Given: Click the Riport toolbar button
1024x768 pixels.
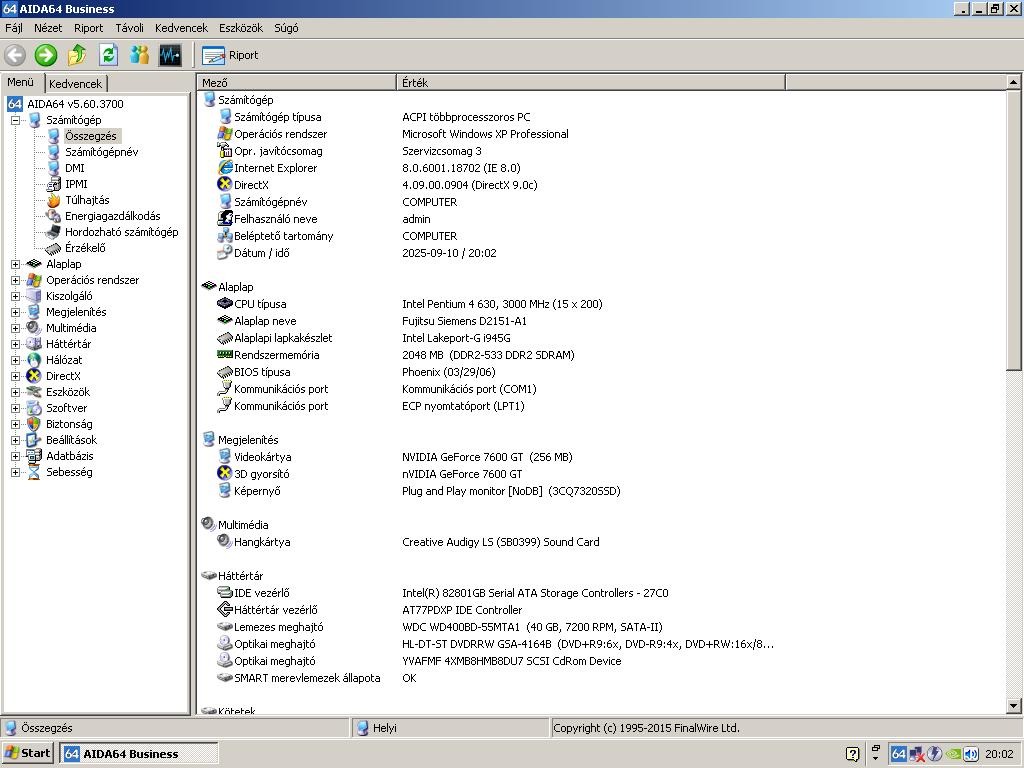Looking at the screenshot, I should (230, 56).
